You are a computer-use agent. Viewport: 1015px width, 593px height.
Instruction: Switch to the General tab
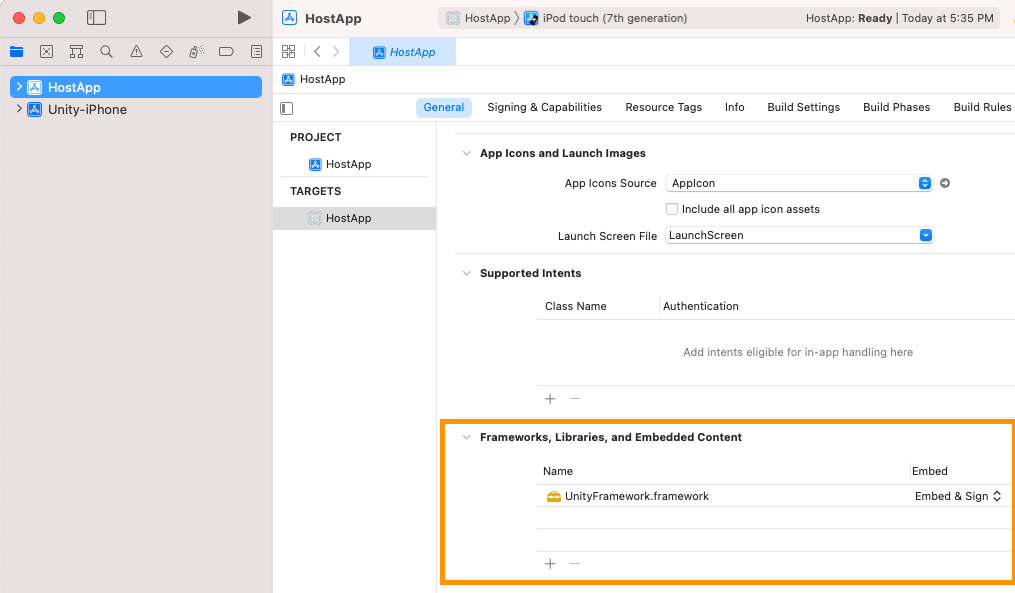443,107
